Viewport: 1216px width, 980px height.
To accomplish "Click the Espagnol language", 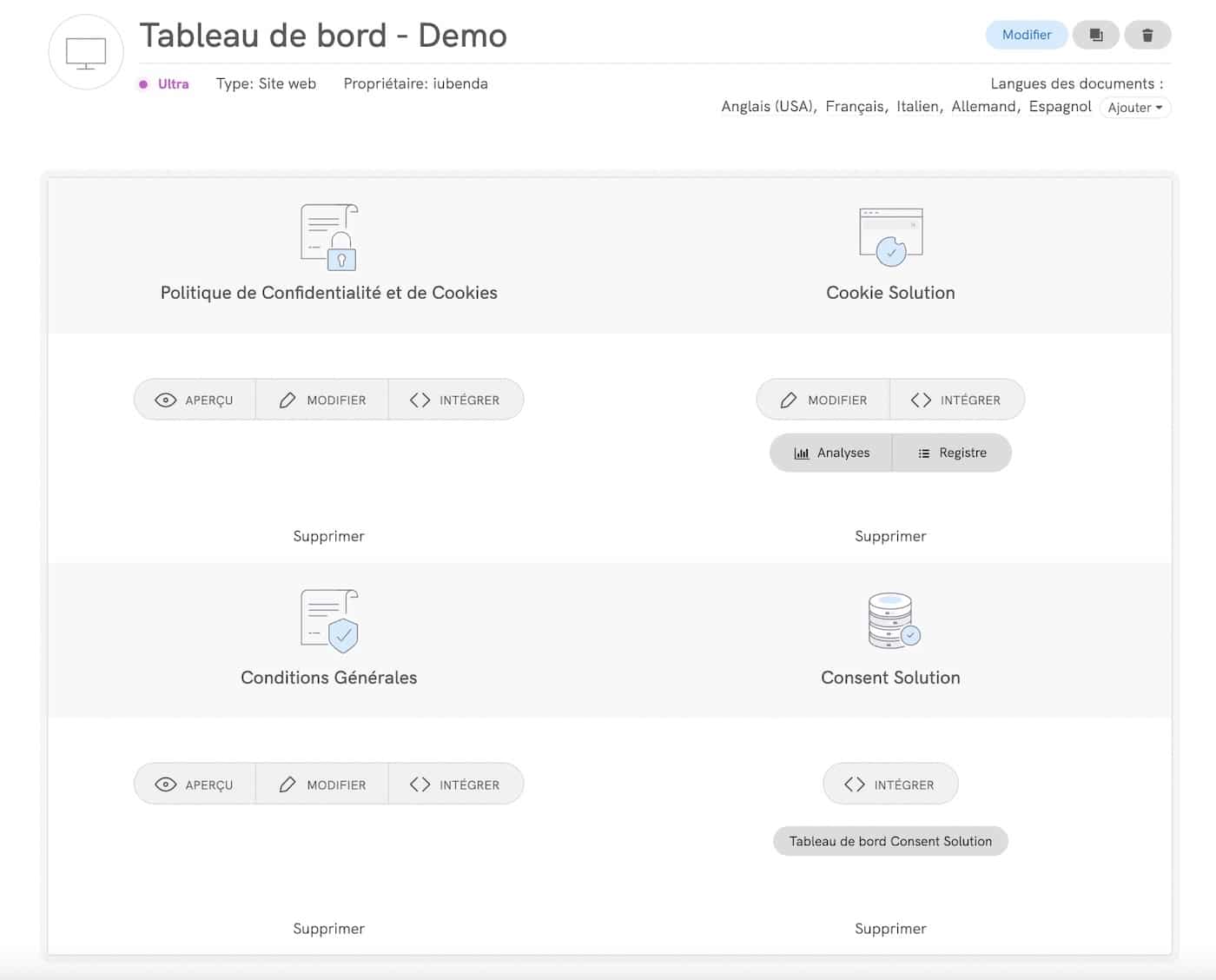I will (x=1060, y=107).
